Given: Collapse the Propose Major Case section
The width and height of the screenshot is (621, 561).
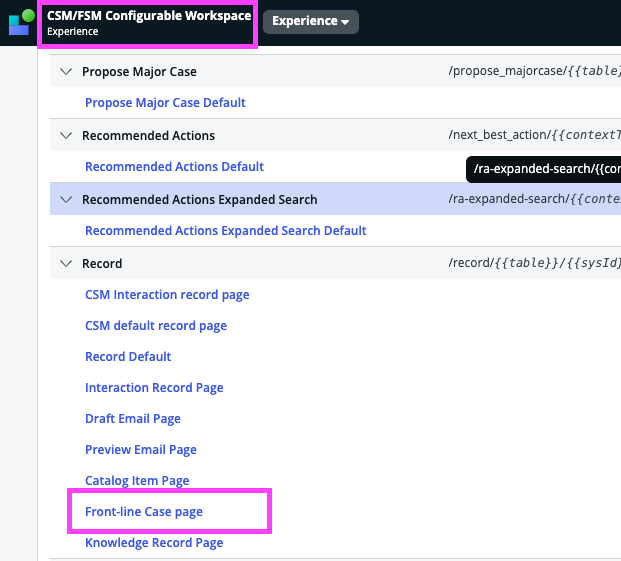Looking at the screenshot, I should click(x=66, y=72).
